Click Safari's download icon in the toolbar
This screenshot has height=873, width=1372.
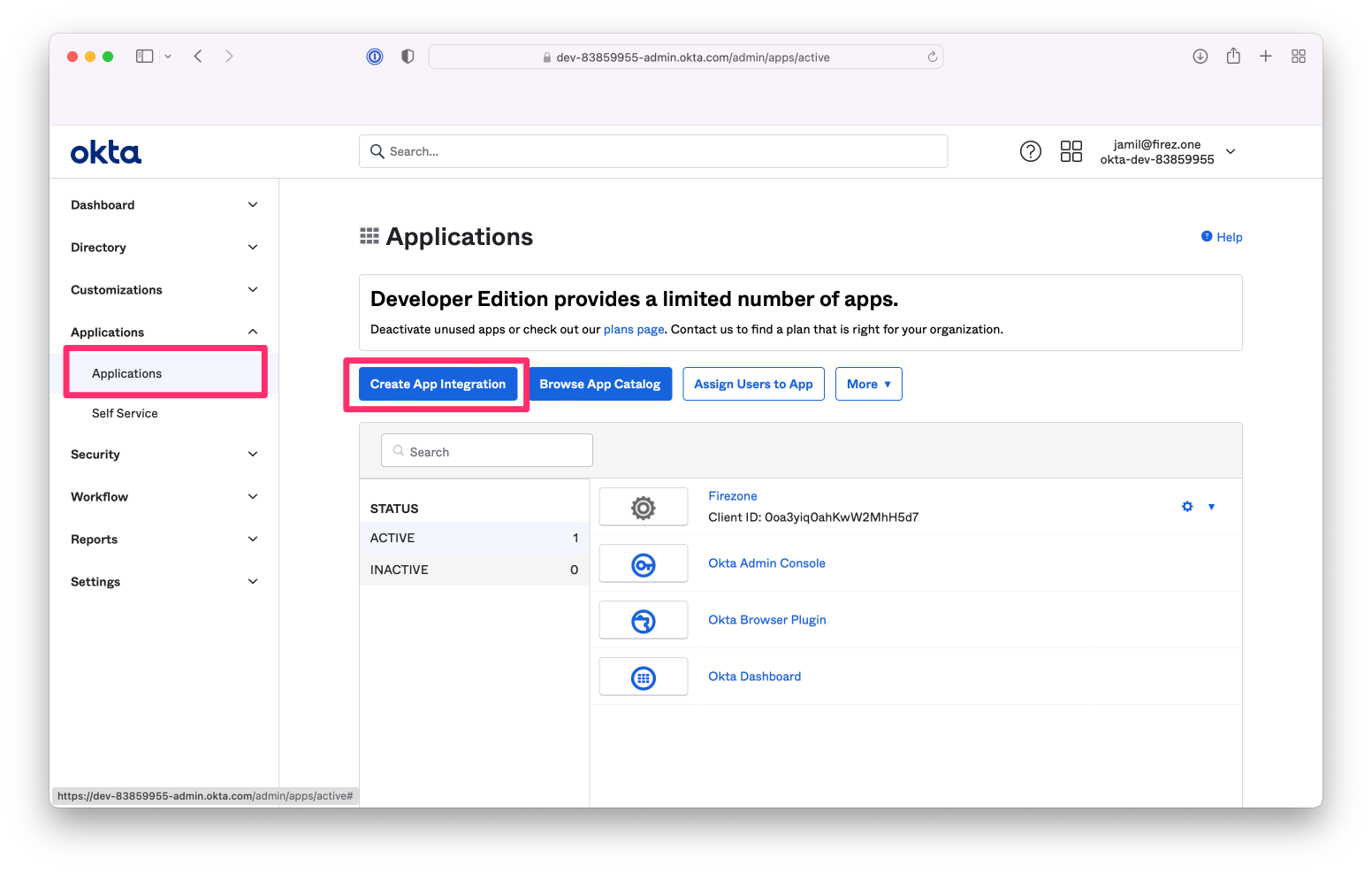tap(1200, 56)
